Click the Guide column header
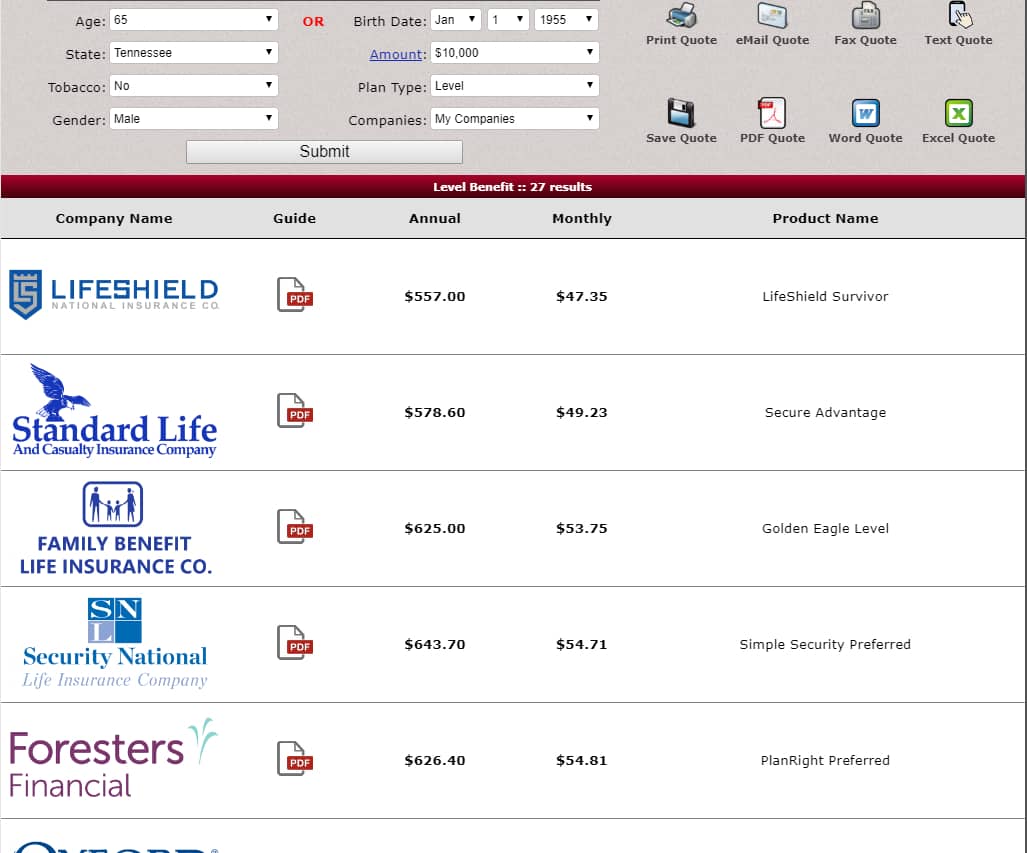Screen dimensions: 1027x853 pos(295,218)
